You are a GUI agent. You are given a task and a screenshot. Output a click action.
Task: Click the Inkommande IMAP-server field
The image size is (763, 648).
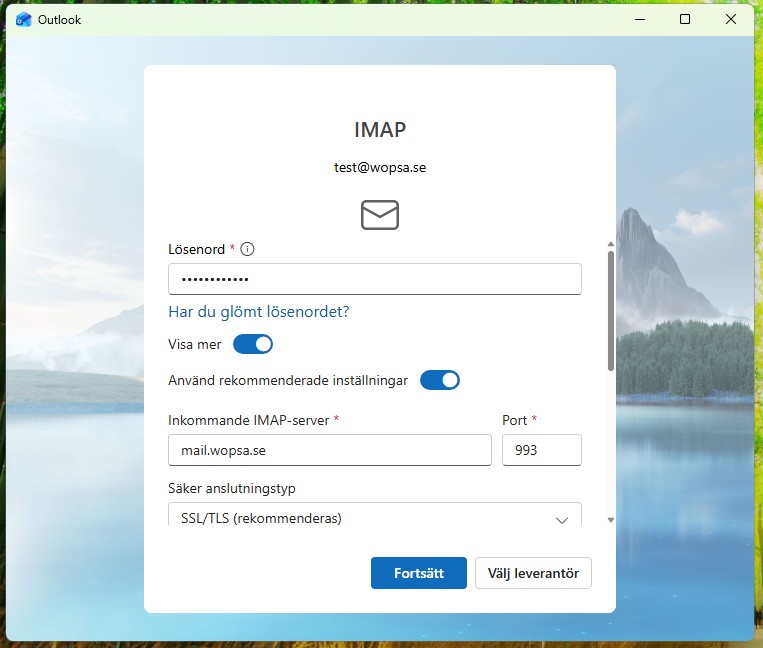[x=330, y=450]
